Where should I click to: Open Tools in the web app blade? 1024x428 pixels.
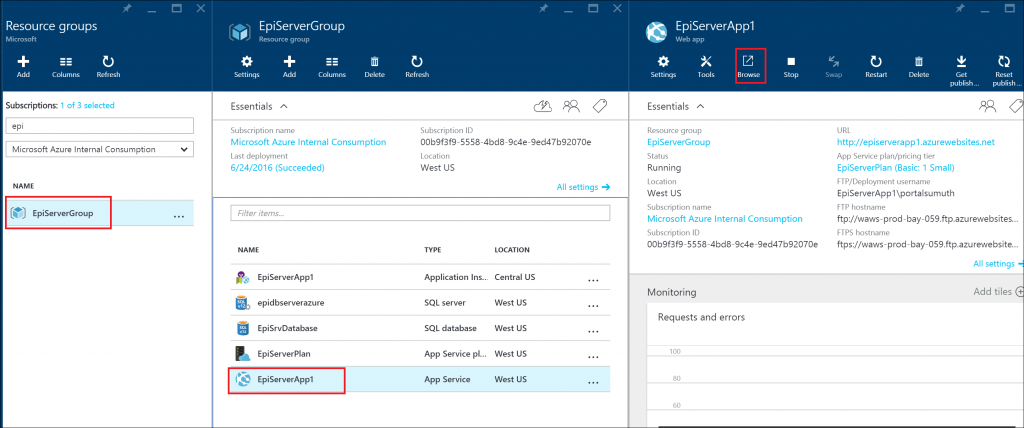pyautogui.click(x=706, y=62)
